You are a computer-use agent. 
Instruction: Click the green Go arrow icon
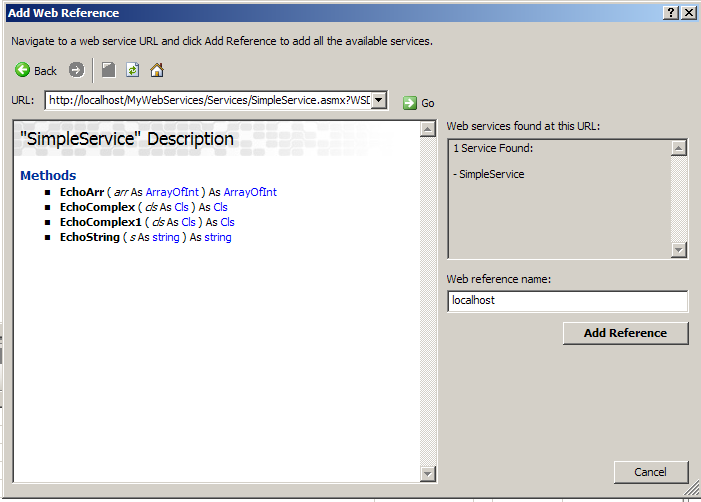pos(410,103)
